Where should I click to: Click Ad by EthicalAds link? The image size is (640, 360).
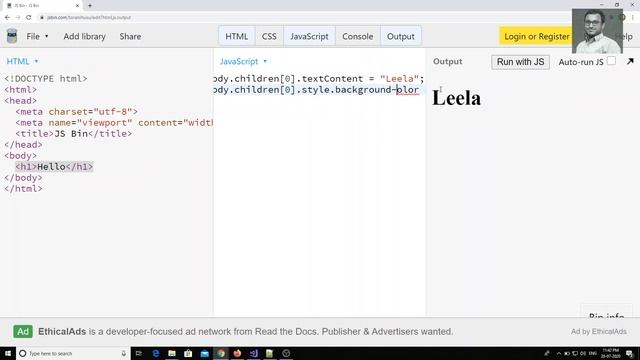[598, 331]
